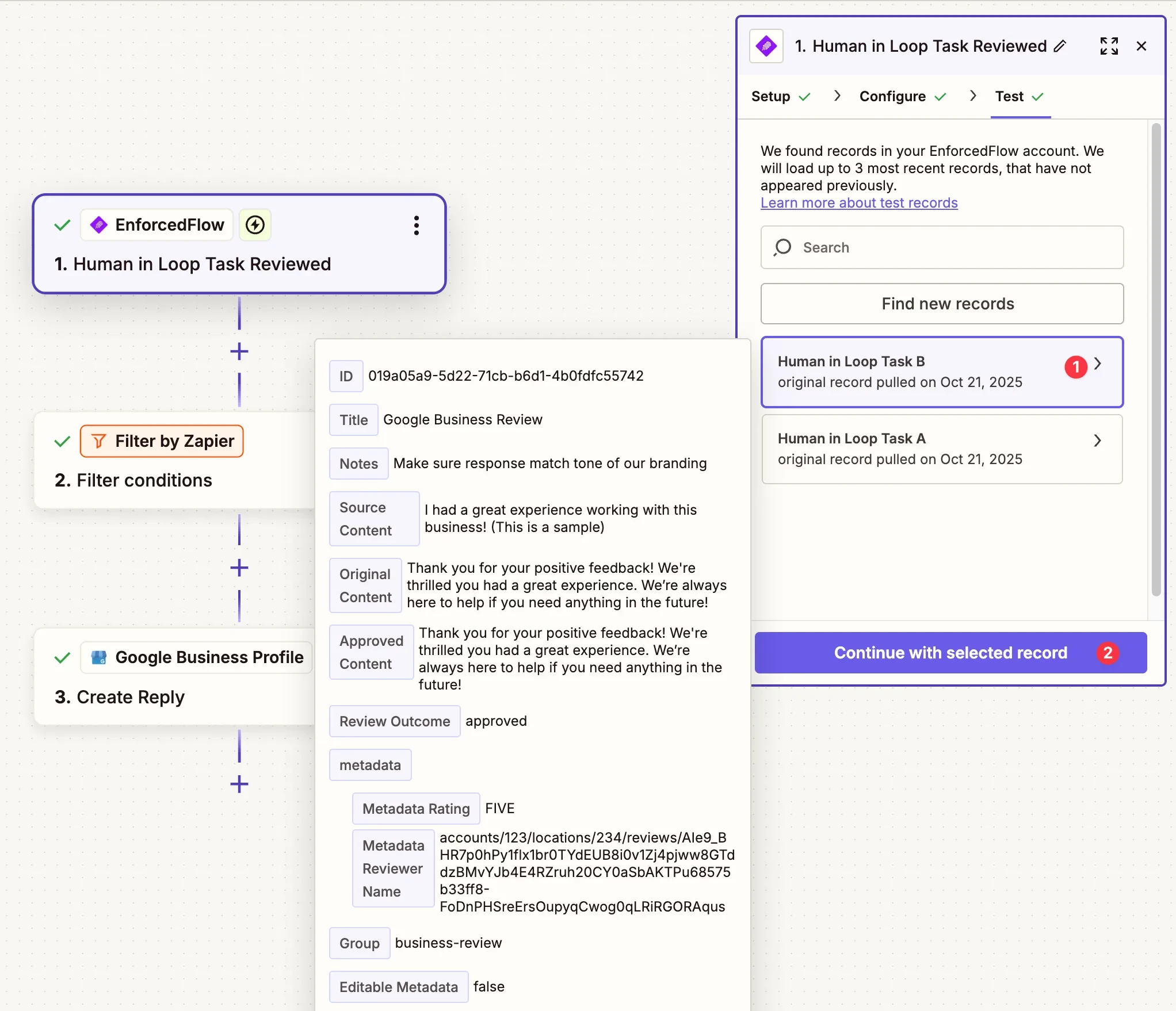This screenshot has height=1011, width=1176.
Task: Click the Filter by Zapier badge
Action: click(x=162, y=441)
